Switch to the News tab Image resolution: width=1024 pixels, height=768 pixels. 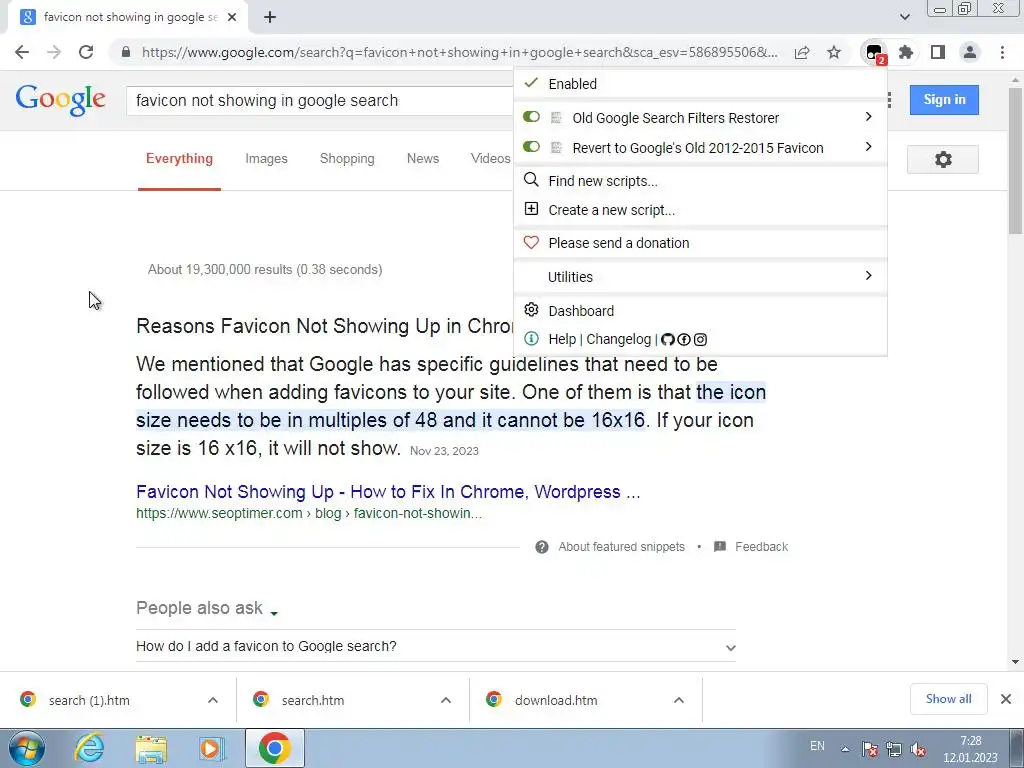tap(423, 159)
